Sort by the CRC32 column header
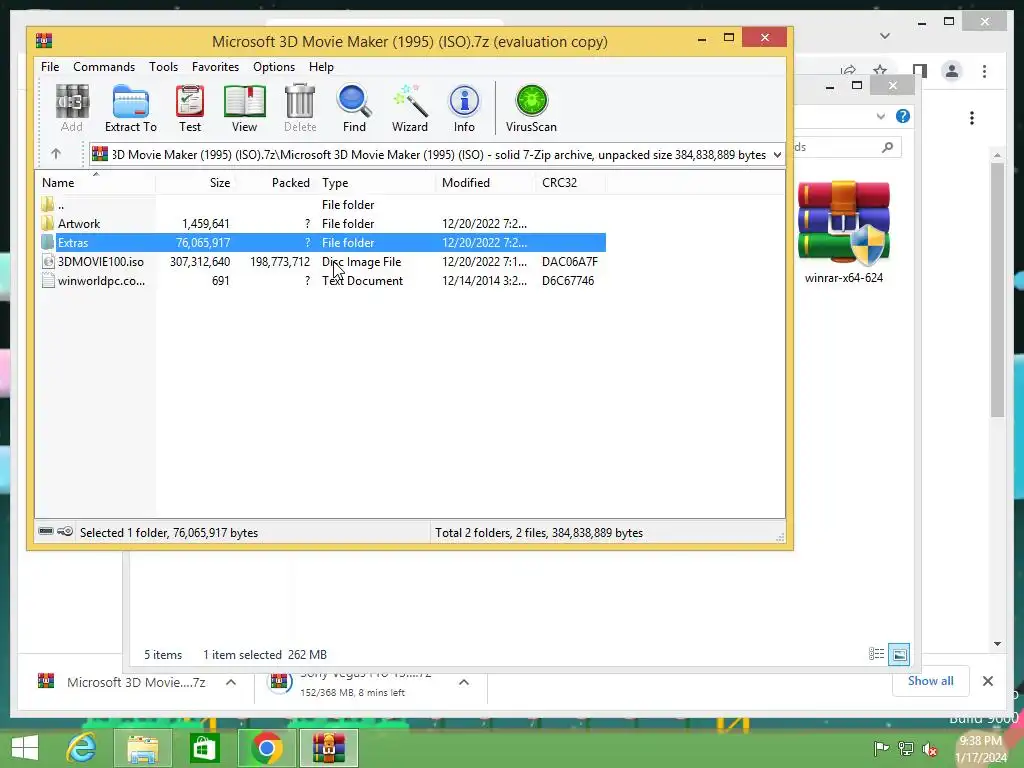The height and width of the screenshot is (768, 1024). [x=570, y=183]
